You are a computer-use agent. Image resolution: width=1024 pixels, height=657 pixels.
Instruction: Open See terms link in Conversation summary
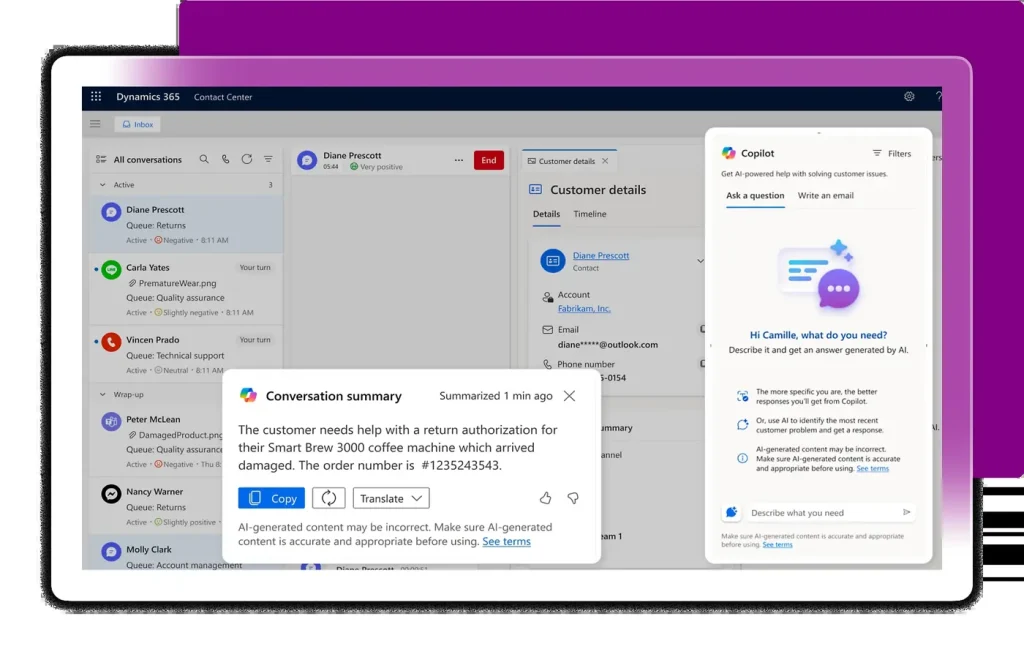[506, 541]
